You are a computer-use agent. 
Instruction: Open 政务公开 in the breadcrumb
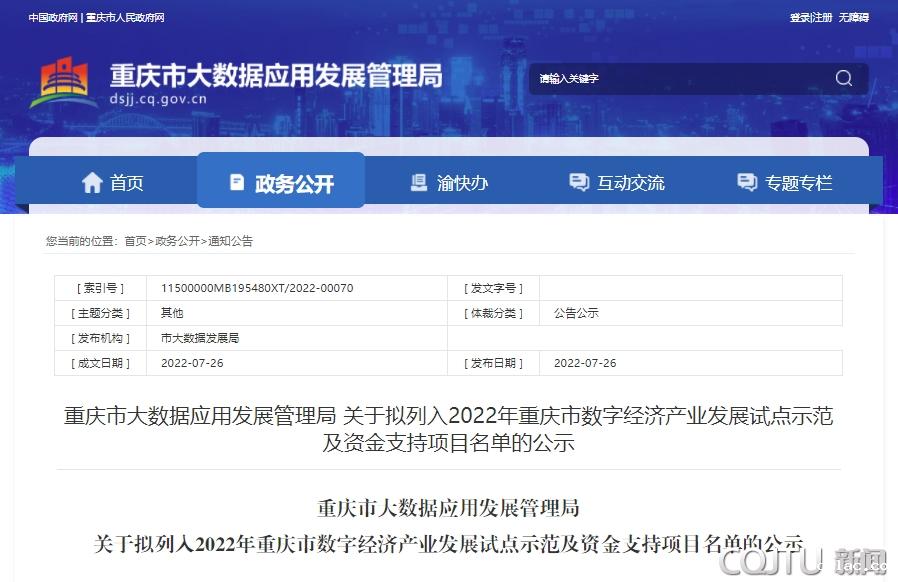[x=177, y=241]
